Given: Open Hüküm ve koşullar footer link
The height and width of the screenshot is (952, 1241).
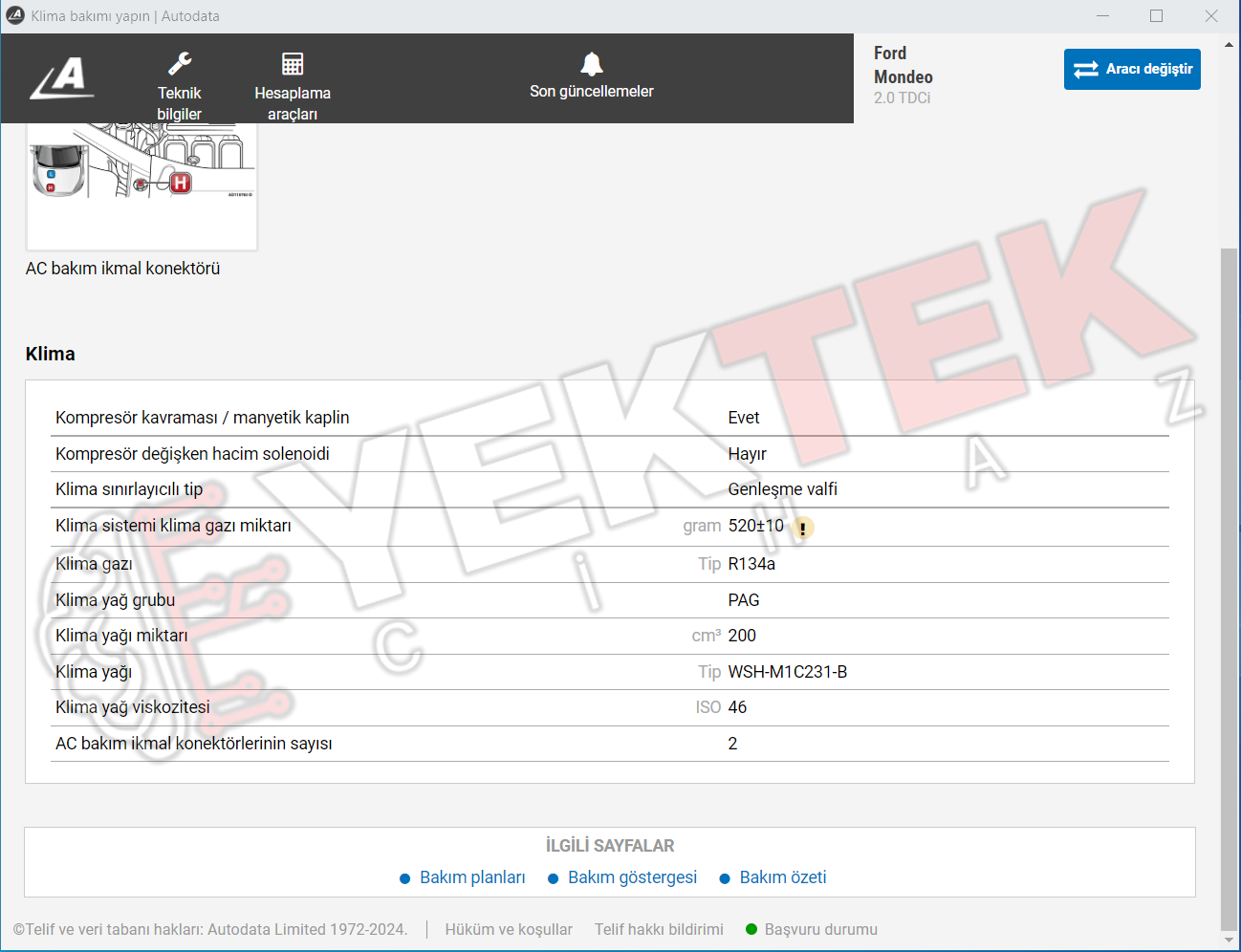Looking at the screenshot, I should (509, 929).
